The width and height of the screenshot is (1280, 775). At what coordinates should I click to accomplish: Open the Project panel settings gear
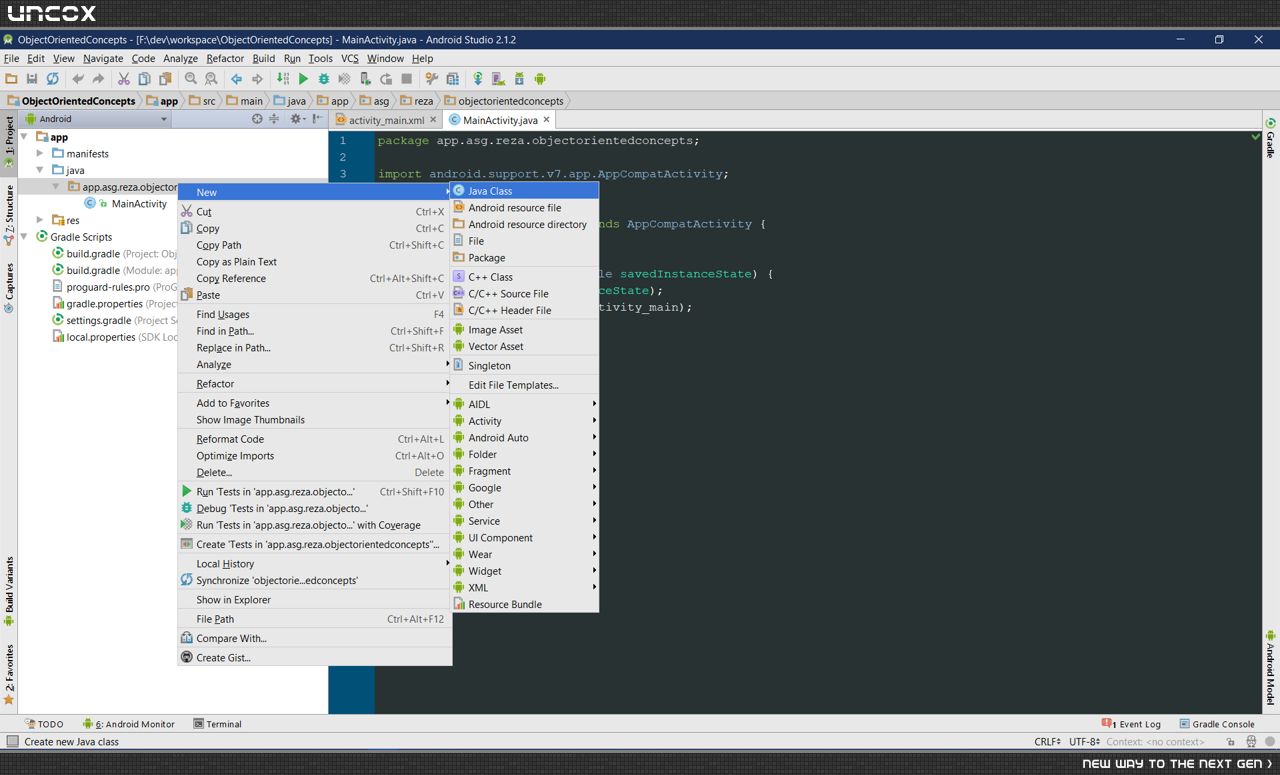click(296, 119)
